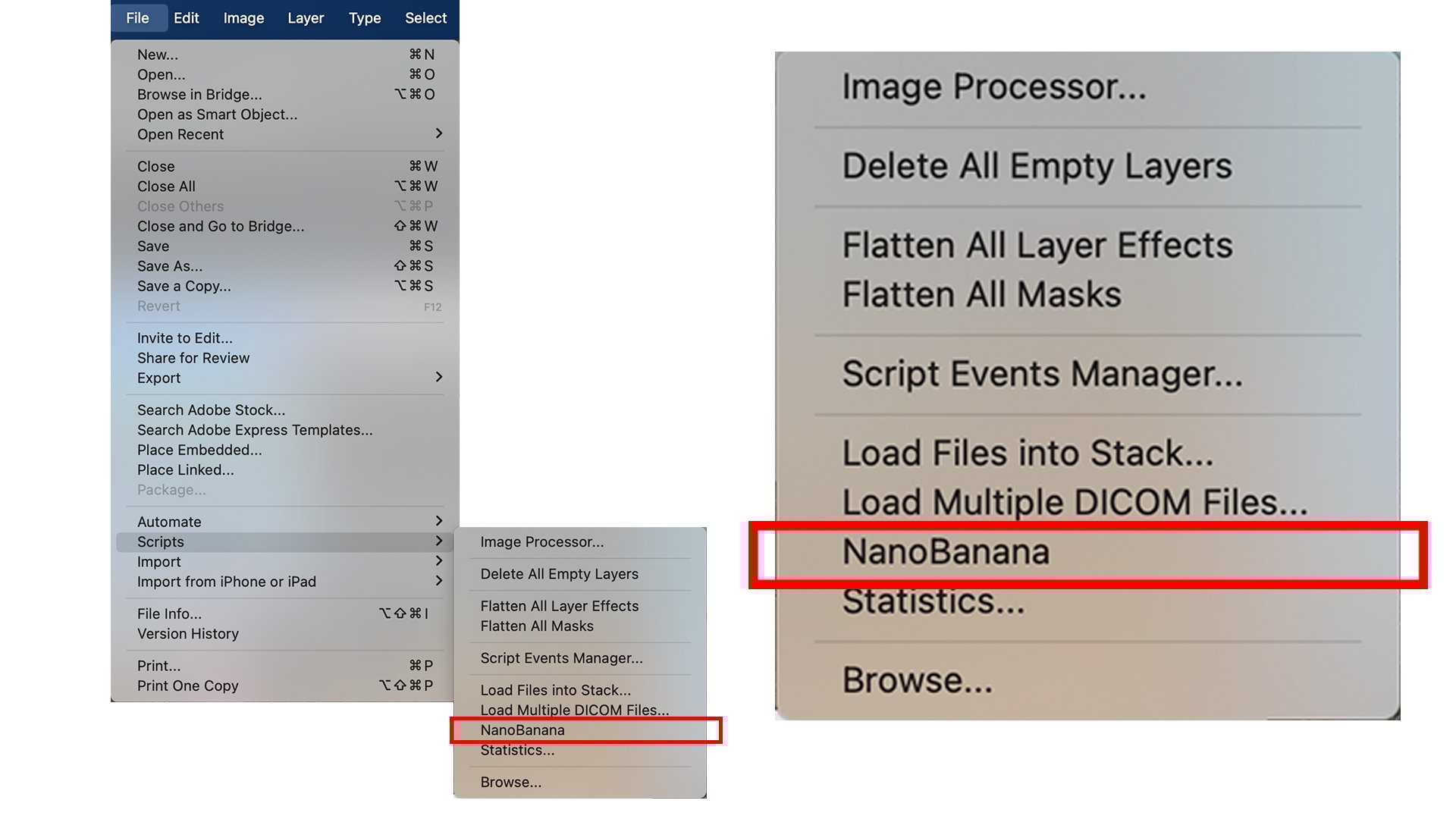Open the Image menu
Viewport: 1456px width, 819px height.
[243, 17]
